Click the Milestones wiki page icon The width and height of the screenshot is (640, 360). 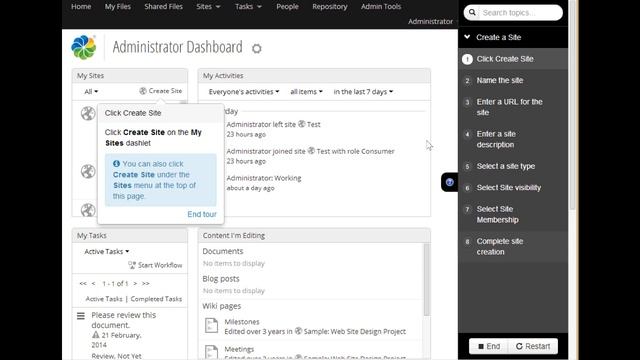tap(211, 326)
